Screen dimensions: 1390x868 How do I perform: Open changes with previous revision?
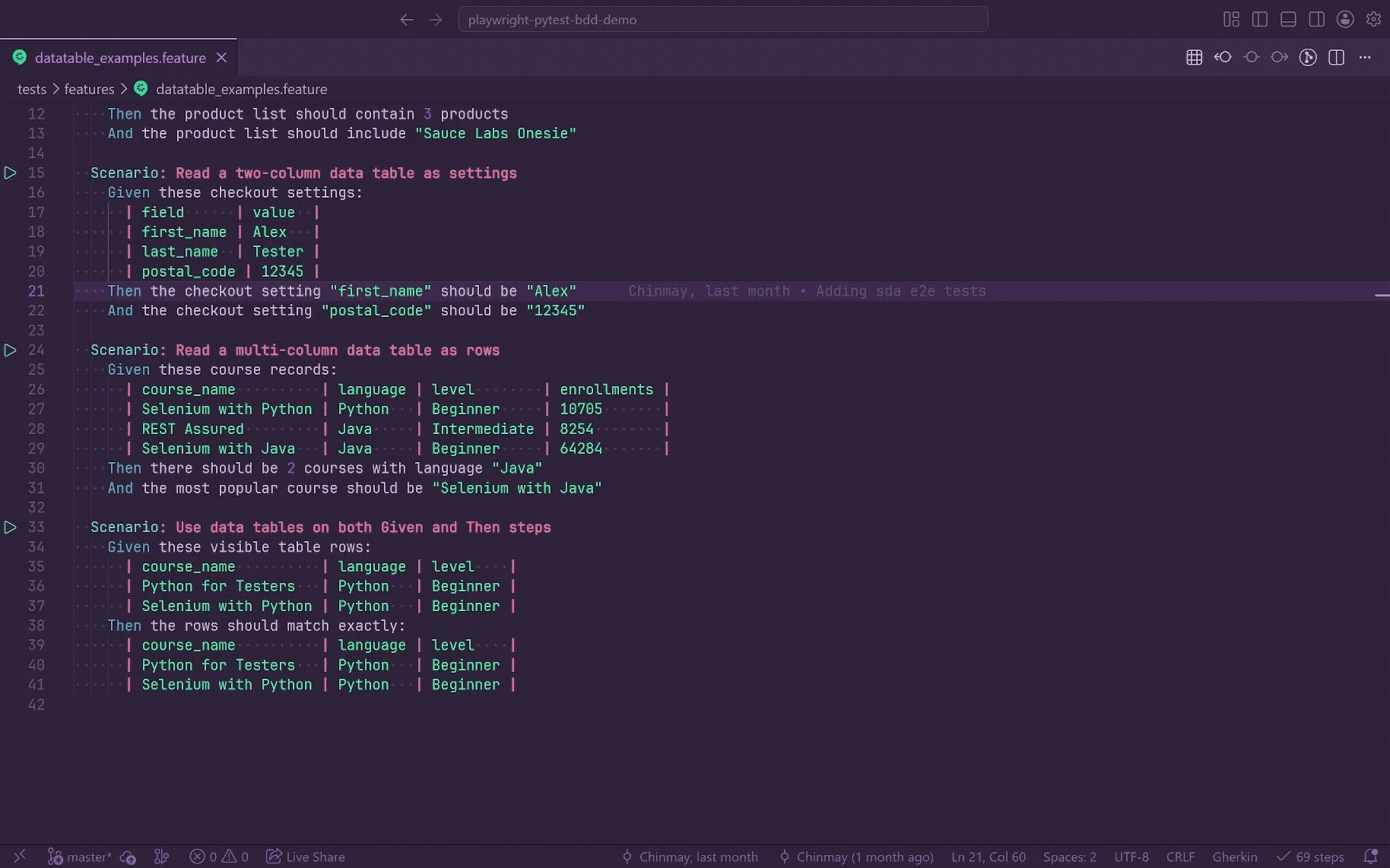click(x=1223, y=57)
